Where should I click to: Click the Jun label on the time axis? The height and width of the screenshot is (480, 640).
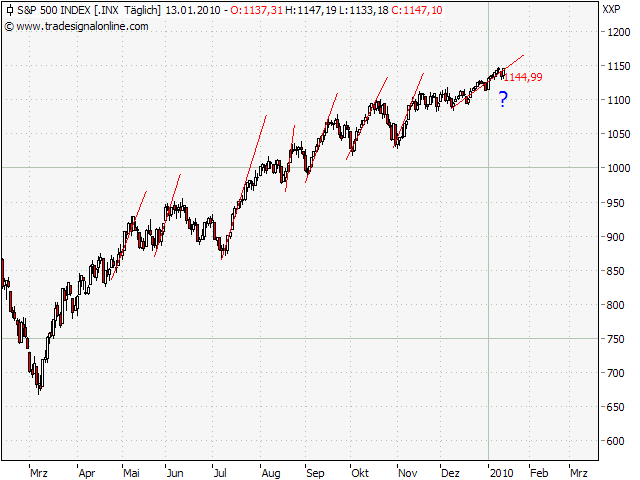point(175,473)
